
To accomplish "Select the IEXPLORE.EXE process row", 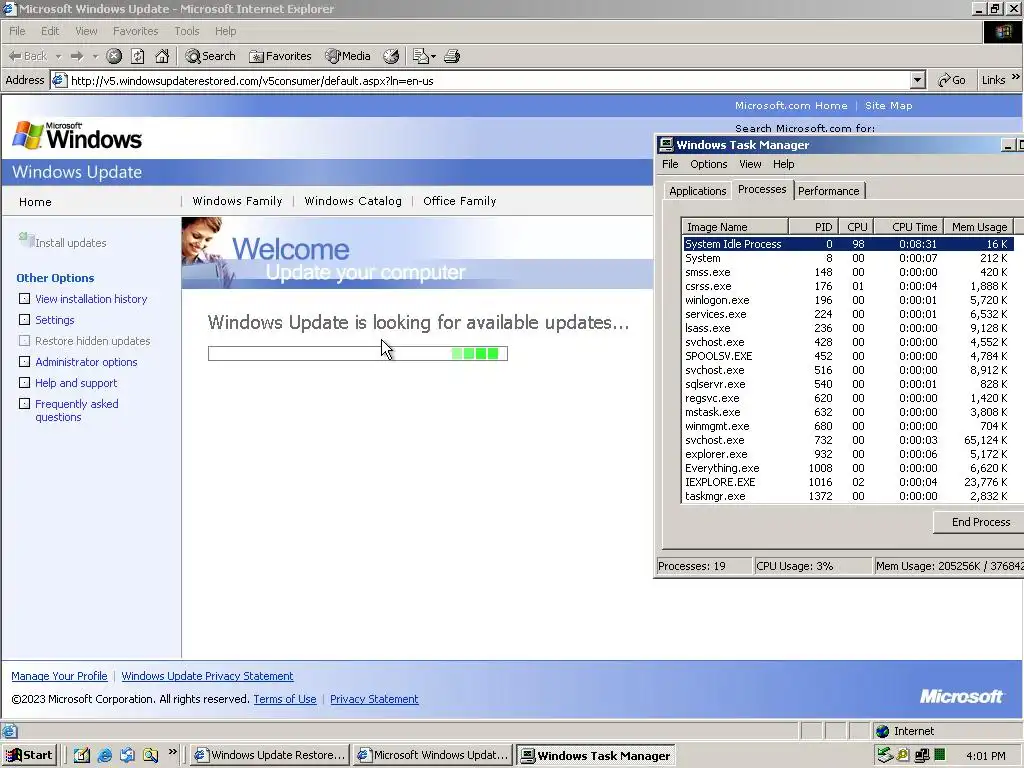I will pyautogui.click(x=848, y=482).
